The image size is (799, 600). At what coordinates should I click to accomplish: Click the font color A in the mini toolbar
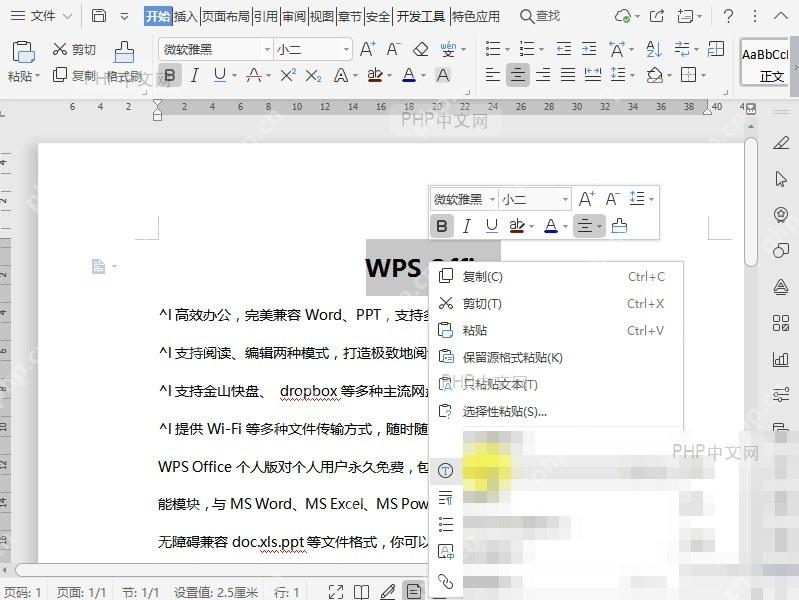coord(551,225)
